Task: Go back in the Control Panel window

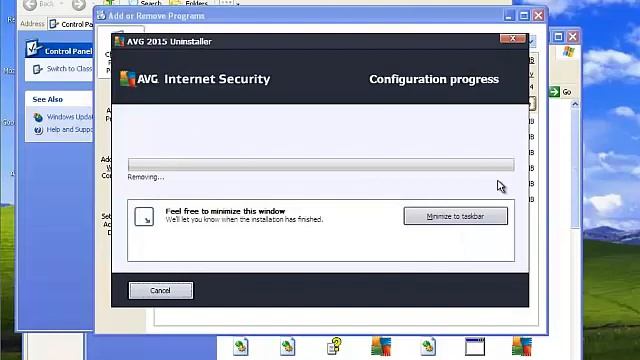Action: (x=39, y=4)
